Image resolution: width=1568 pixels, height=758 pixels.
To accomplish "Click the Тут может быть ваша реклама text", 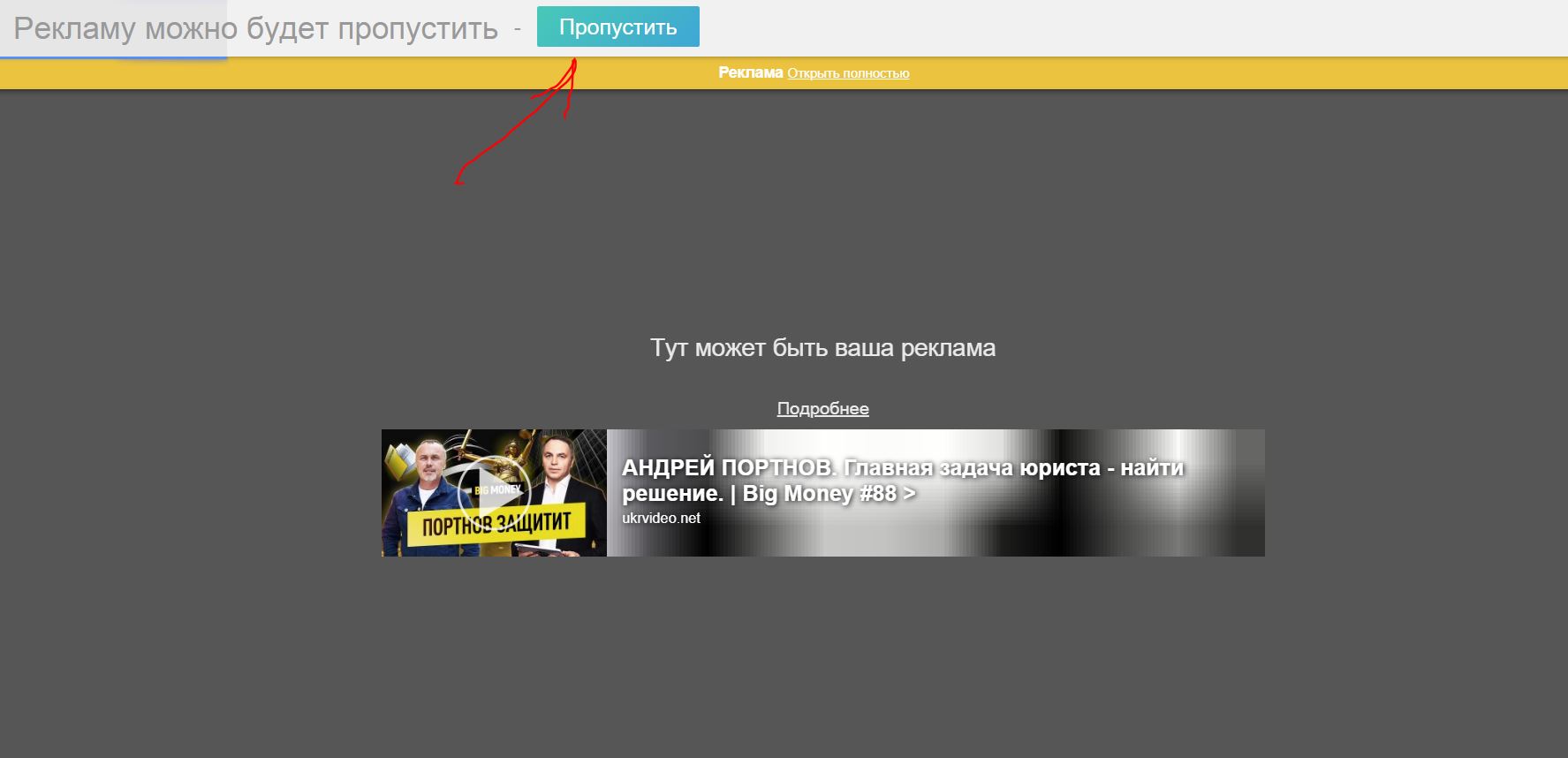I will coord(822,347).
